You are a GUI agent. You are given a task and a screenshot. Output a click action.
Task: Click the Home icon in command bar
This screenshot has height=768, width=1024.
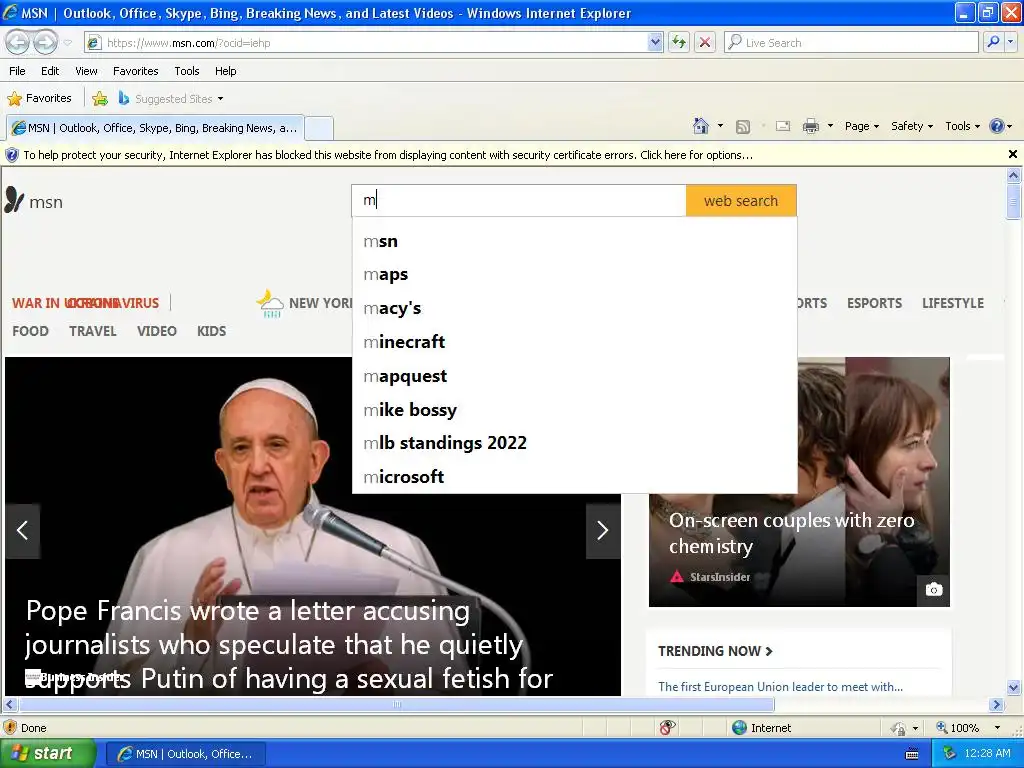(x=701, y=126)
